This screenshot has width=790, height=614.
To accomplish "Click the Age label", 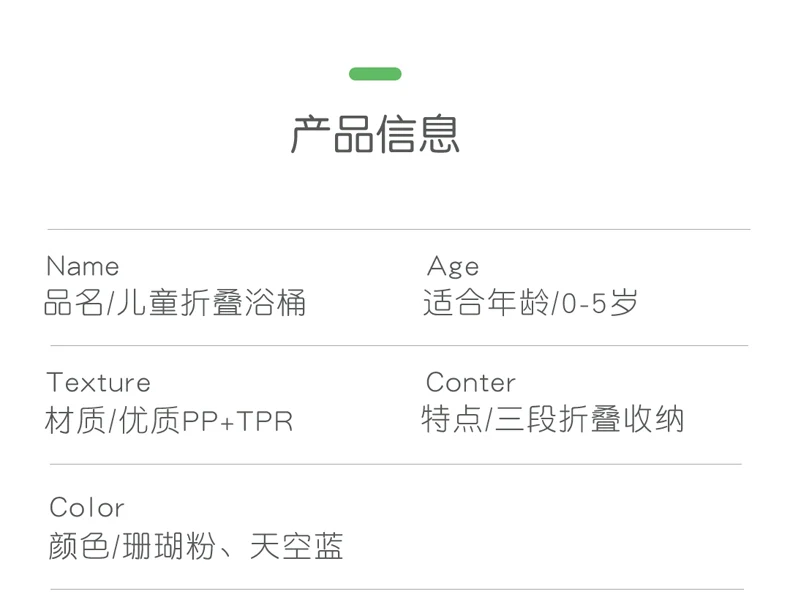I will pyautogui.click(x=453, y=267).
